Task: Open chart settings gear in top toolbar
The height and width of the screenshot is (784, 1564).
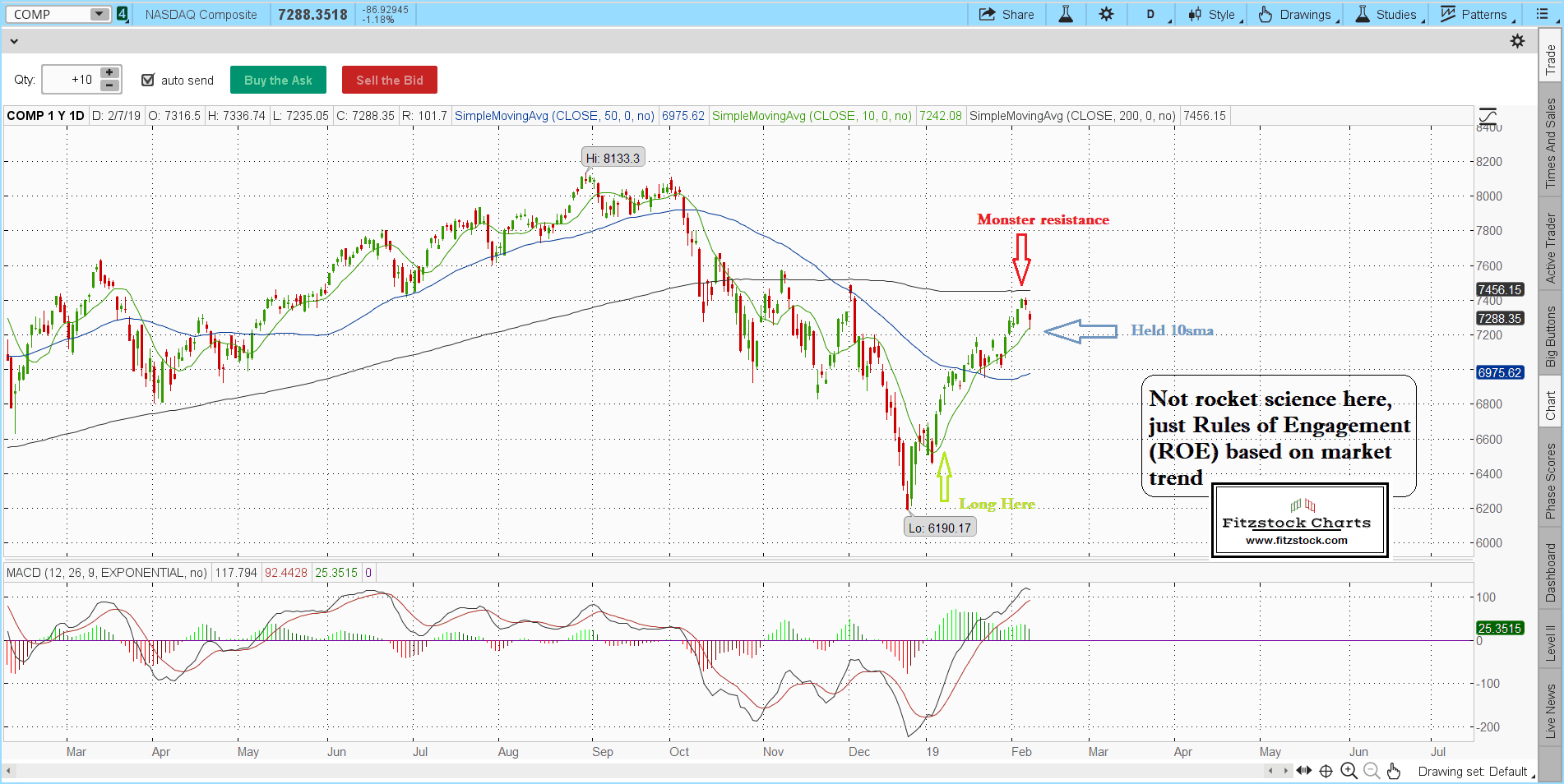Action: pyautogui.click(x=1107, y=14)
